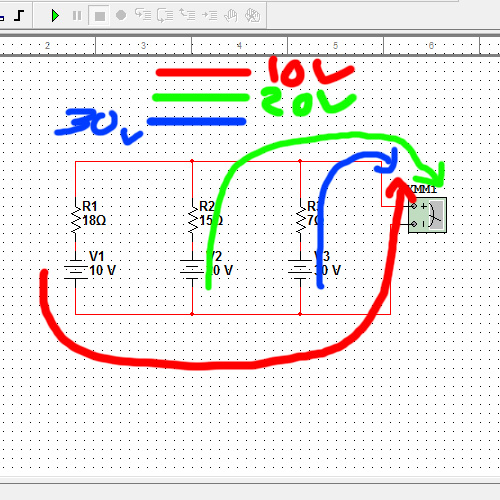Pause the running simulation
Viewport: 500px width, 500px height.
pyautogui.click(x=77, y=16)
